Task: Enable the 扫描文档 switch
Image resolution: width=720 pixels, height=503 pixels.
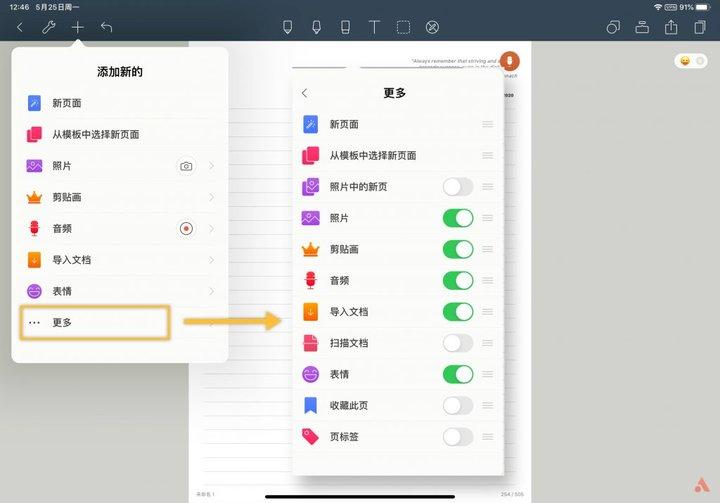Action: coord(458,343)
